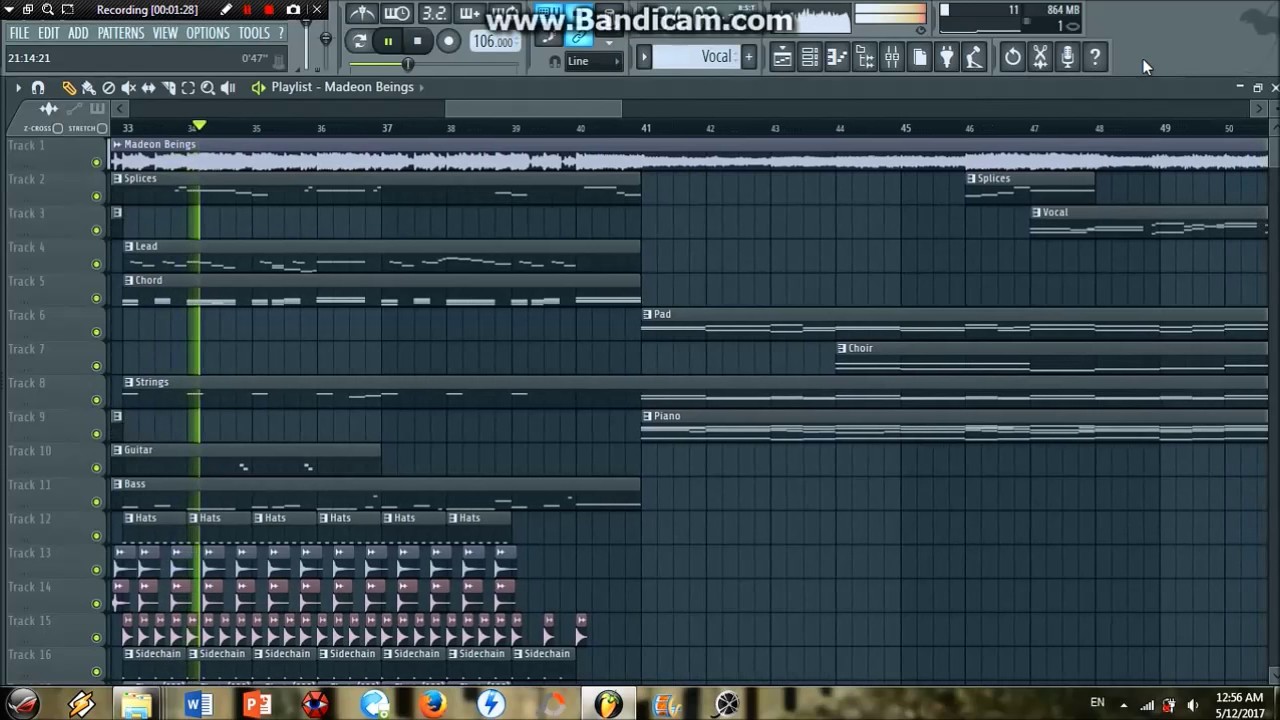
Task: Open audio editor scissors icon
Action: point(1040,58)
